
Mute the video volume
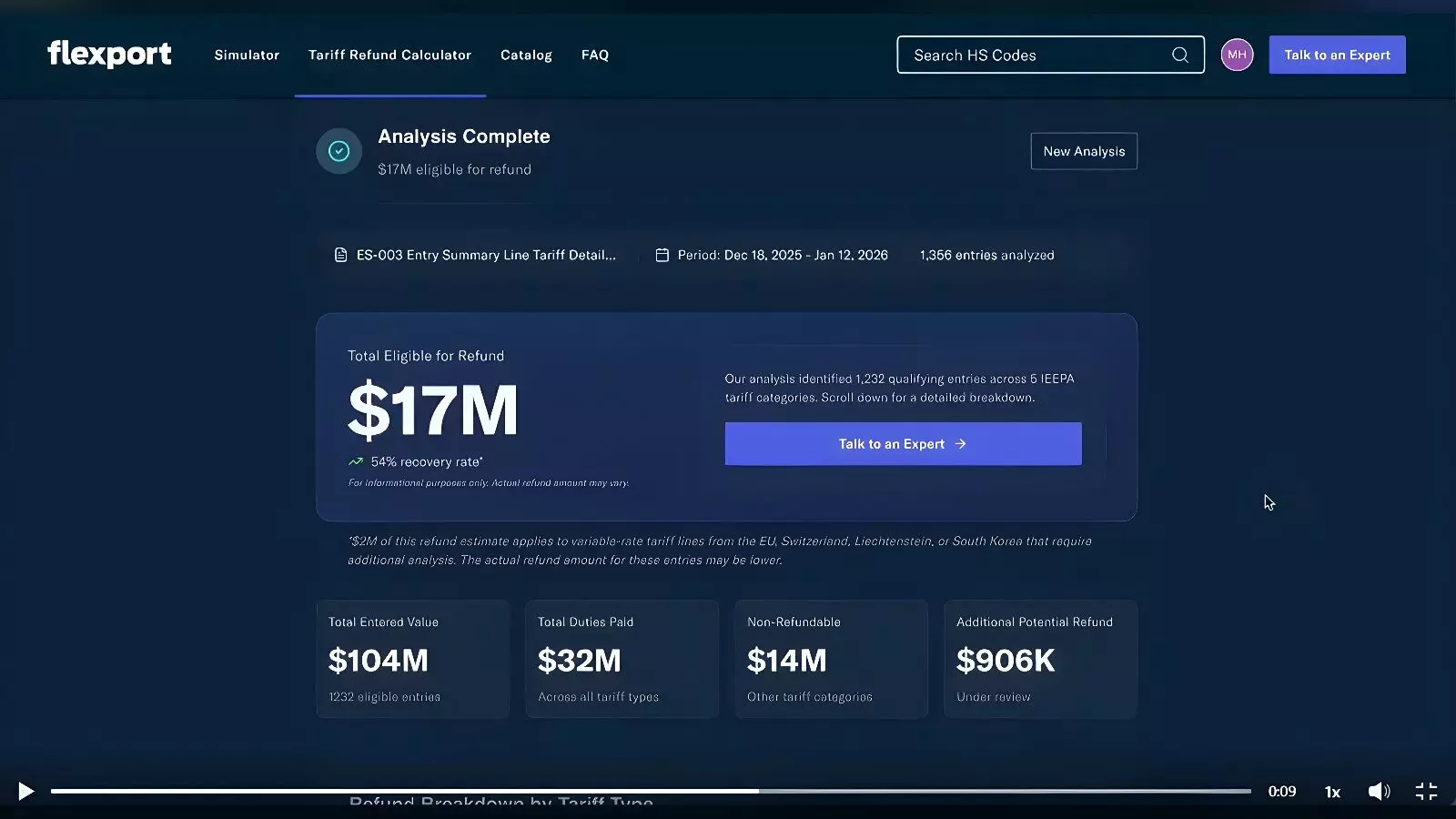point(1379,792)
